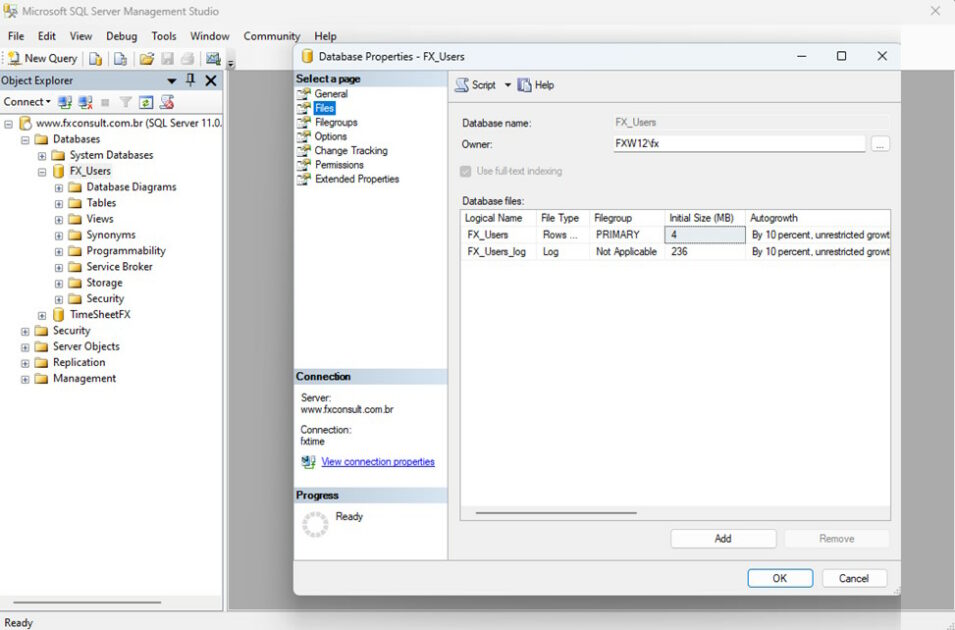Open View connection properties link
Image resolution: width=955 pixels, height=630 pixels.
tap(378, 462)
